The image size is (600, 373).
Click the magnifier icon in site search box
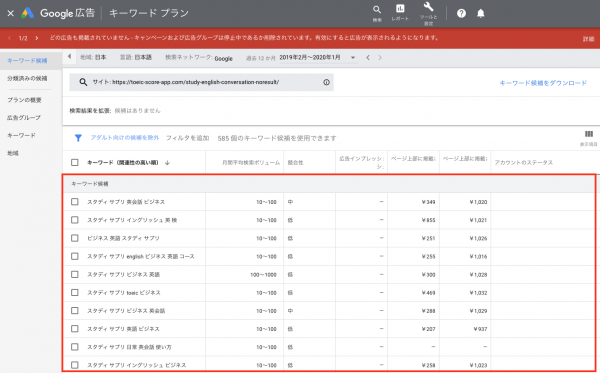[83, 82]
